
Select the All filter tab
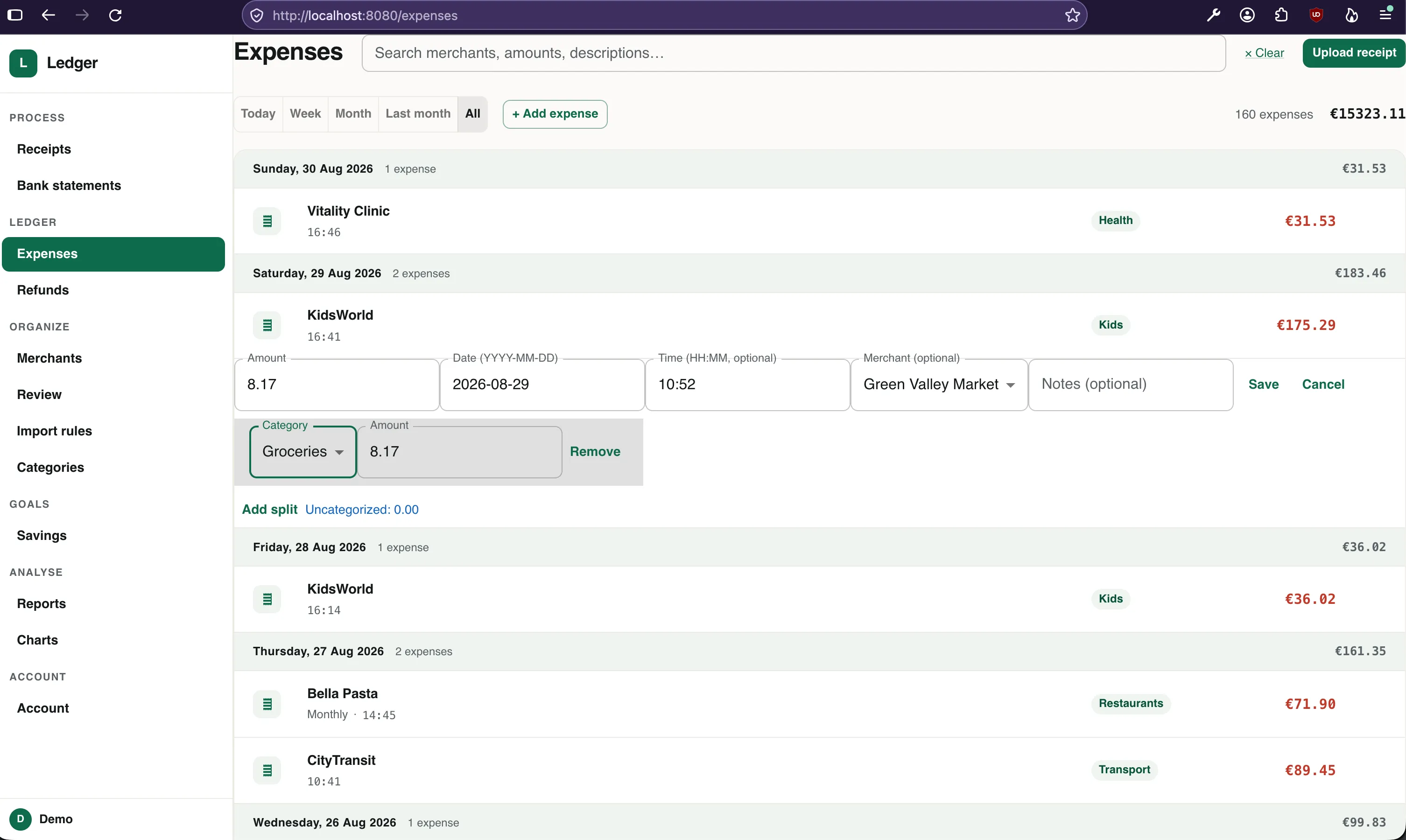coord(472,114)
